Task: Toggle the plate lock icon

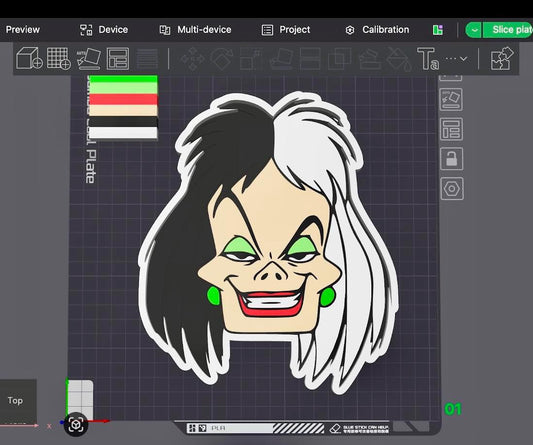Action: tap(451, 159)
